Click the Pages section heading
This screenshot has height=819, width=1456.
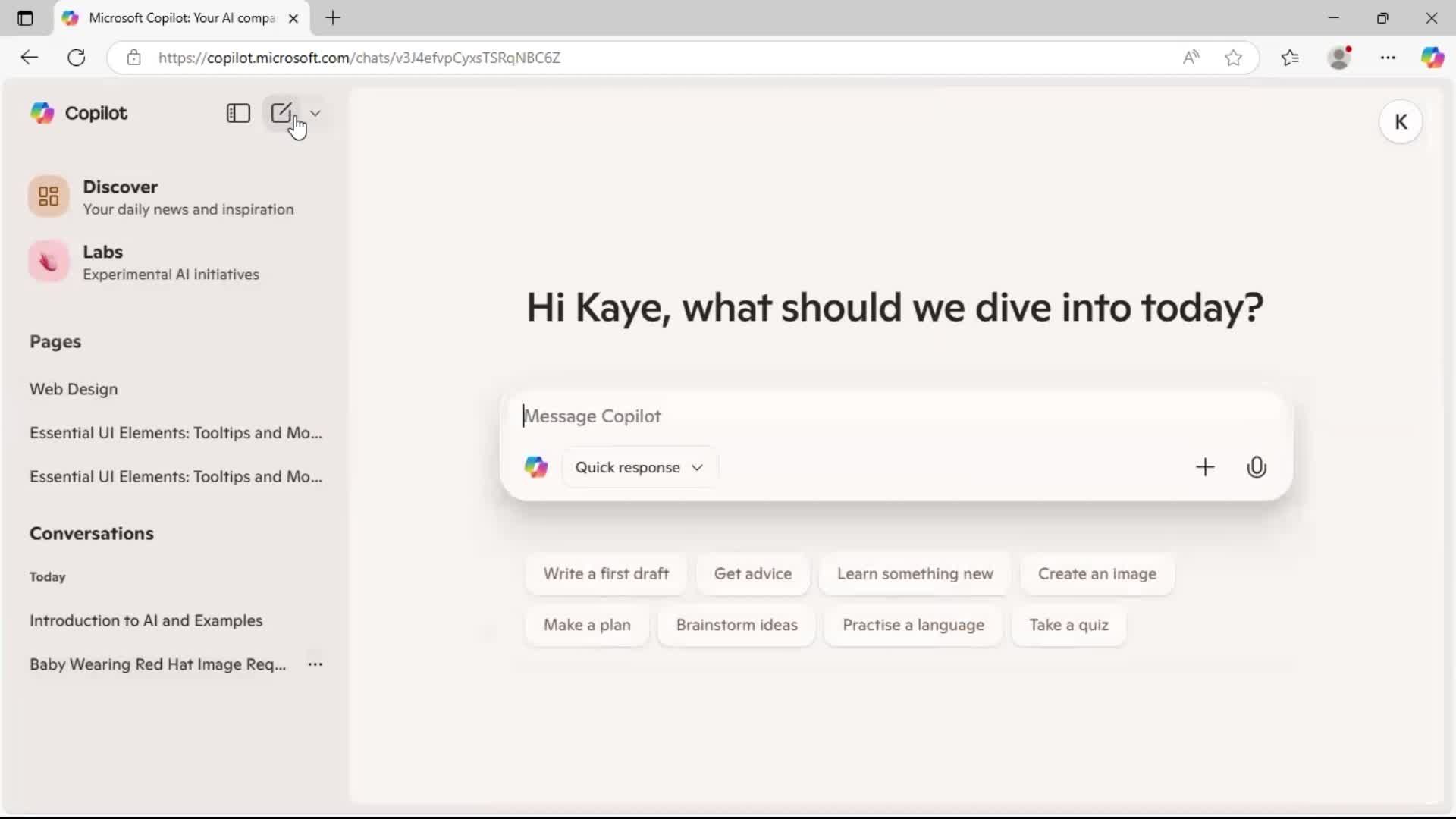tap(55, 342)
